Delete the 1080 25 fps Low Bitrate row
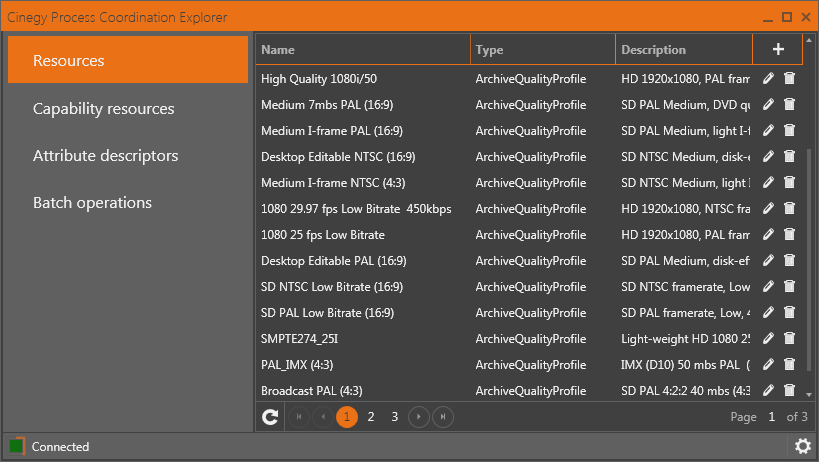 coord(789,234)
